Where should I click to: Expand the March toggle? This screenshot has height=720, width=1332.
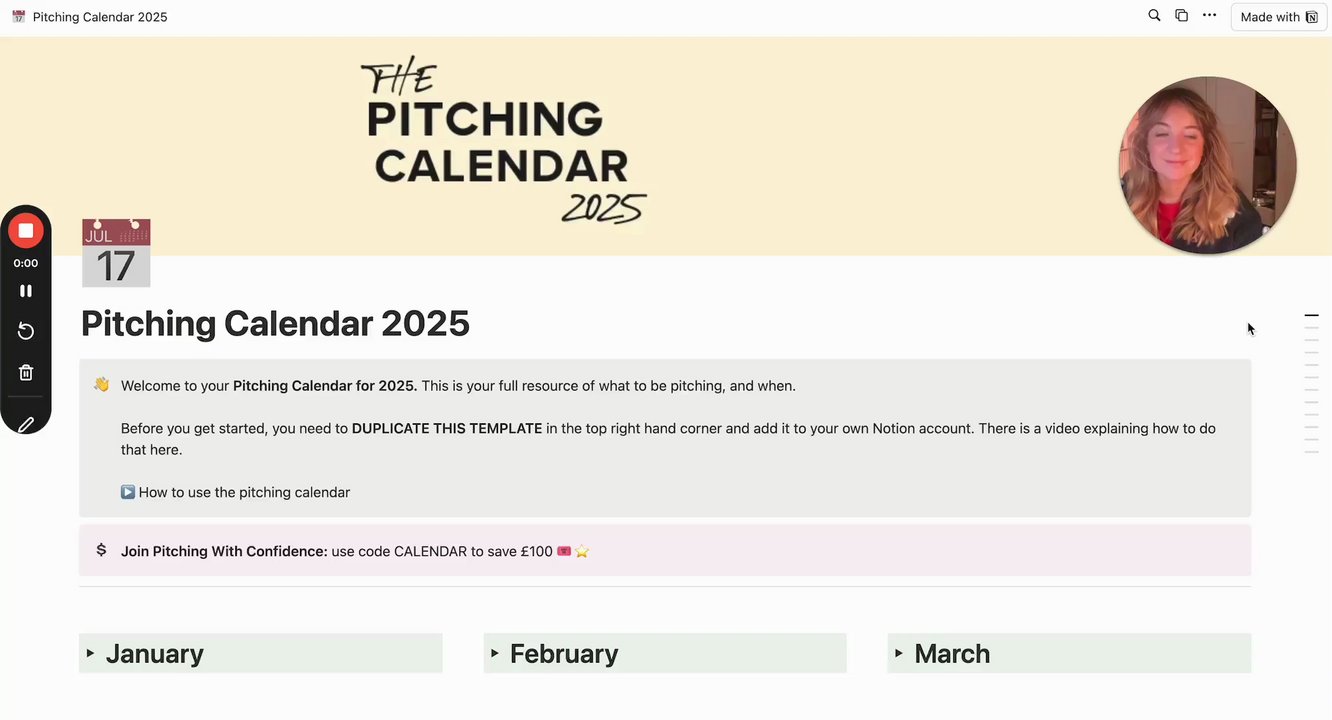coord(899,653)
